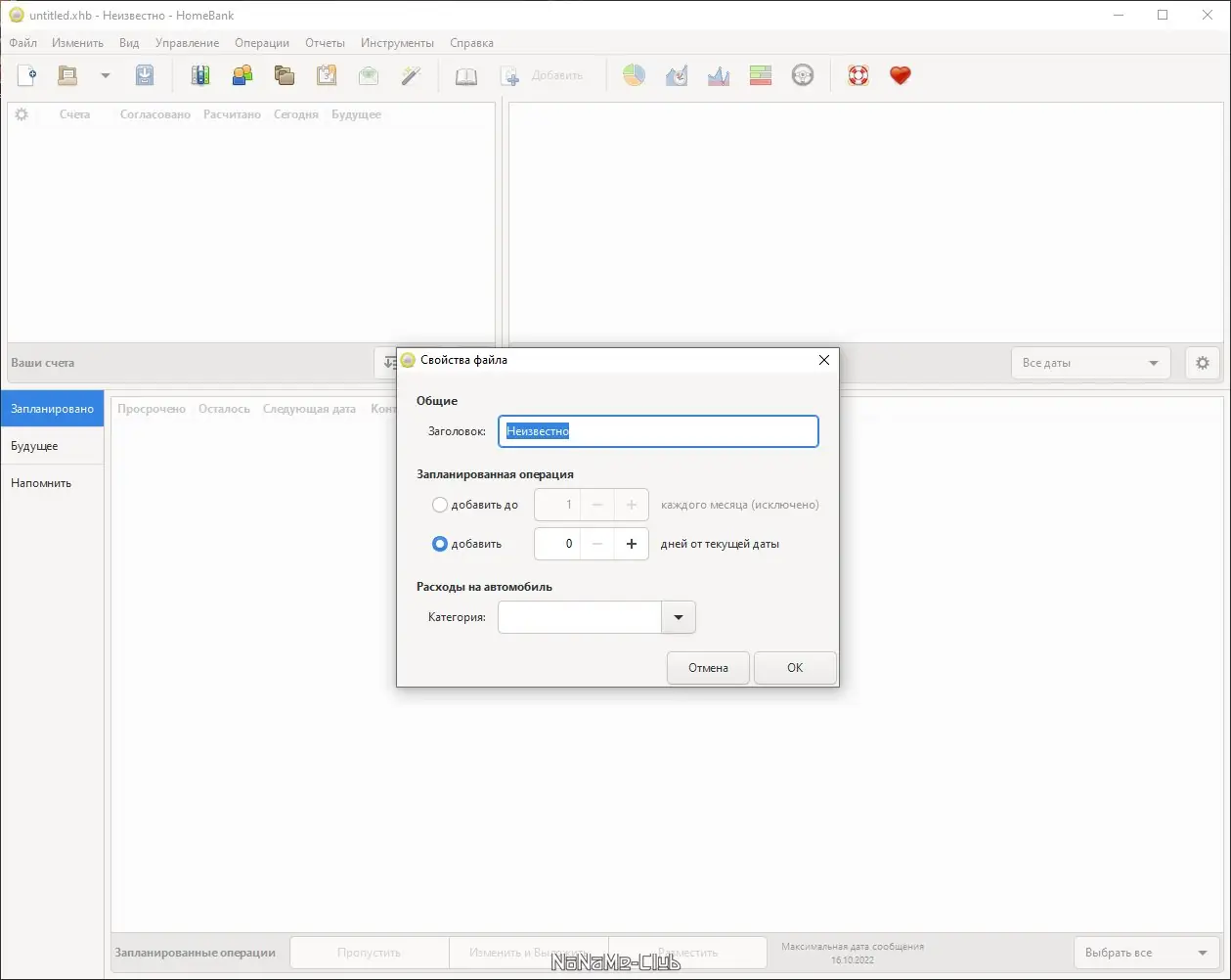This screenshot has width=1231, height=980.
Task: Increase days-from-current-date value with plus
Action: (x=632, y=544)
